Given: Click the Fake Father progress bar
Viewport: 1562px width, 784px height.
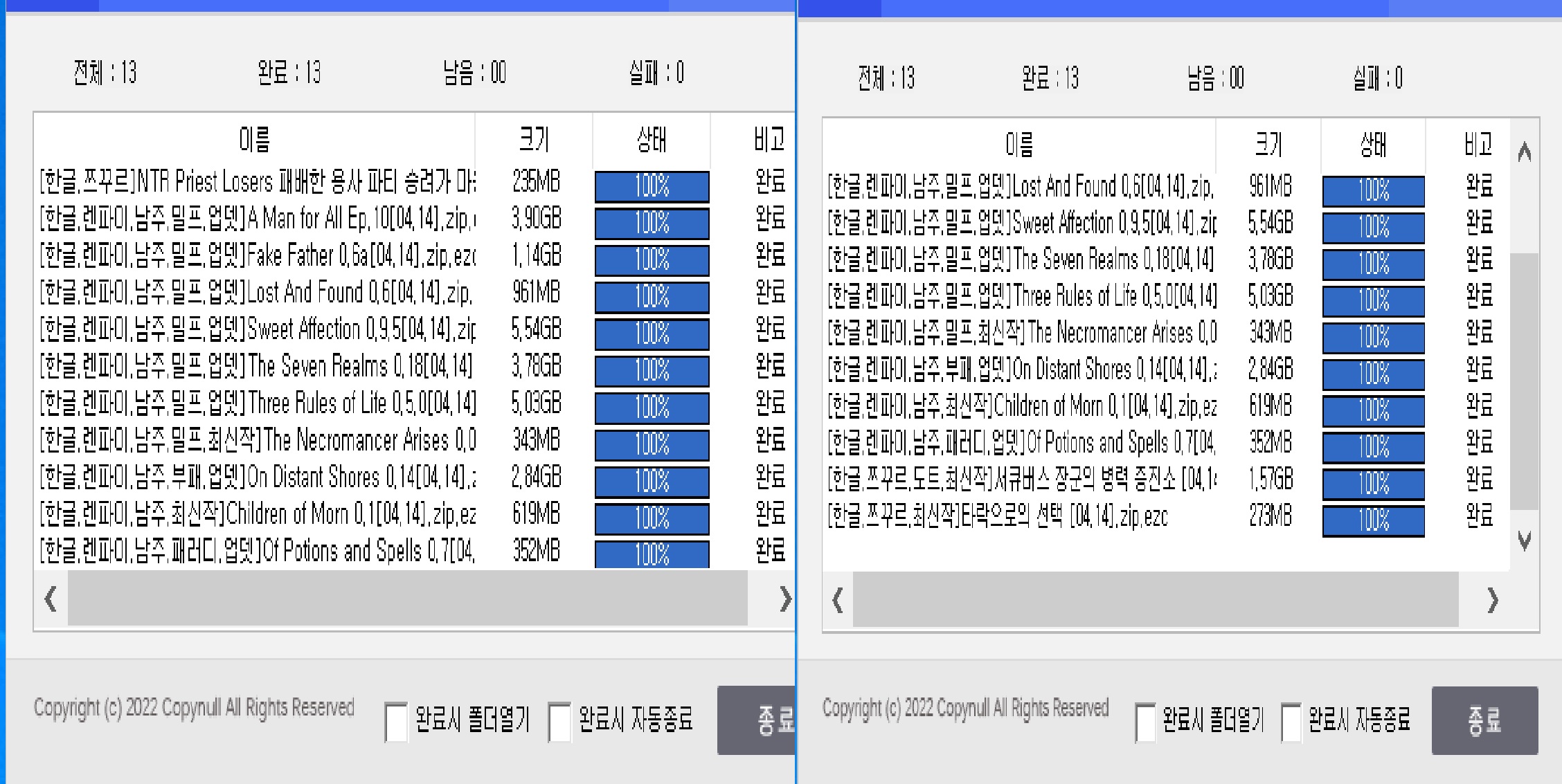Looking at the screenshot, I should pyautogui.click(x=652, y=260).
